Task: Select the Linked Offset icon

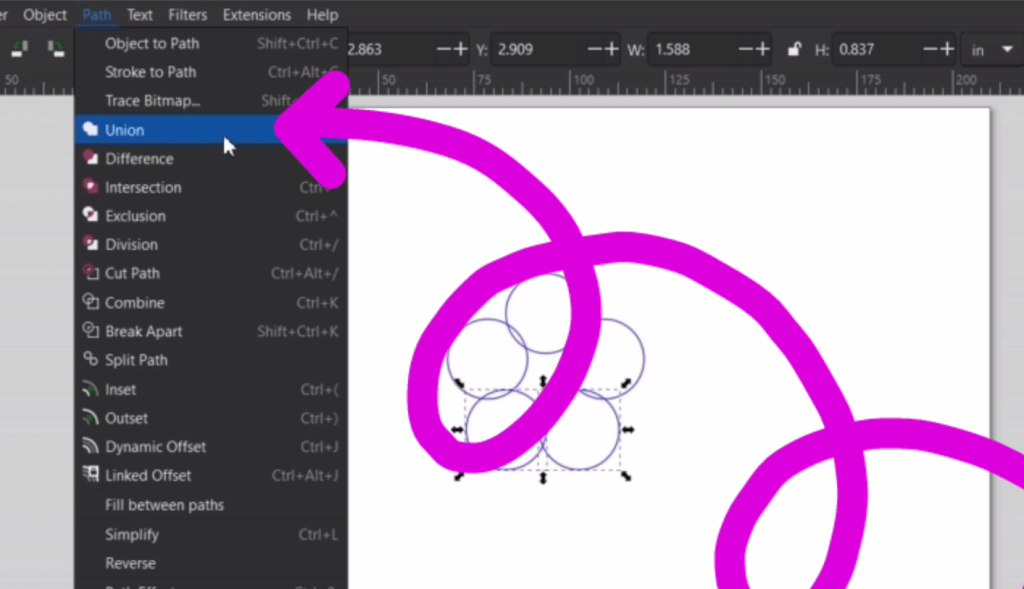Action: 90,475
